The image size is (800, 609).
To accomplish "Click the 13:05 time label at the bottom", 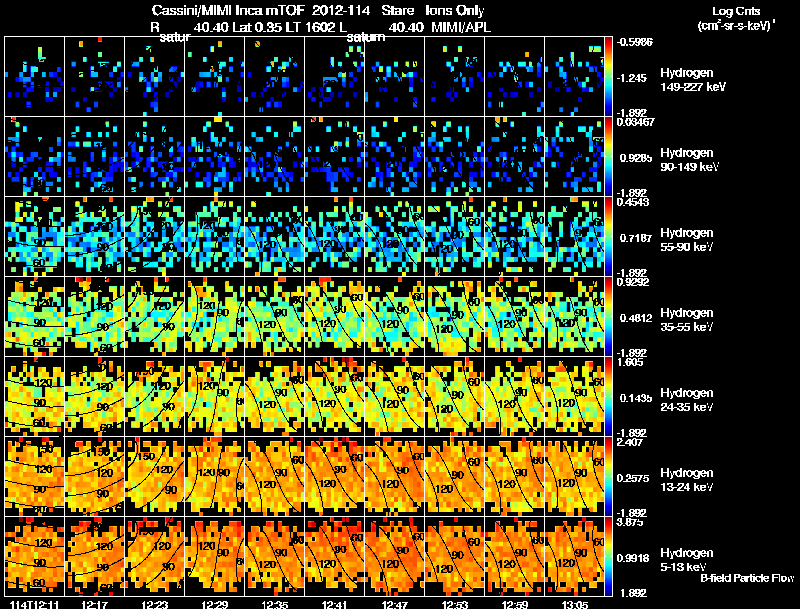I will click(x=574, y=604).
